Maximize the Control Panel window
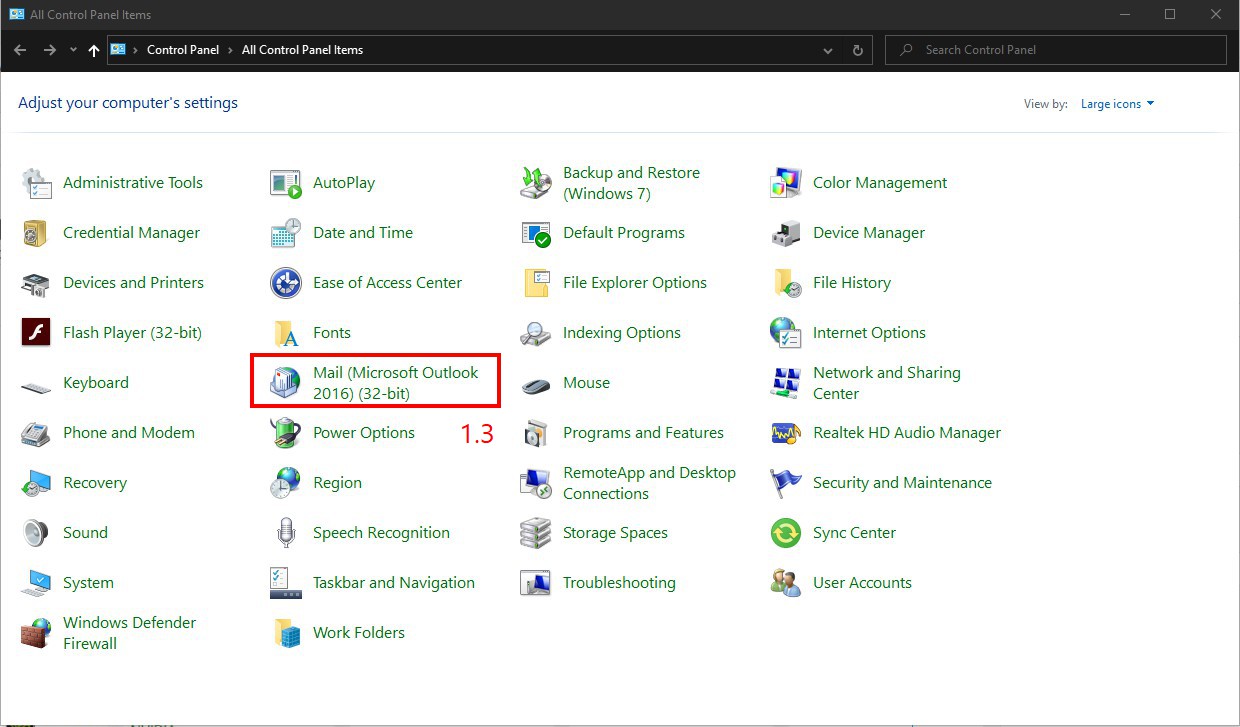 pos(1169,14)
